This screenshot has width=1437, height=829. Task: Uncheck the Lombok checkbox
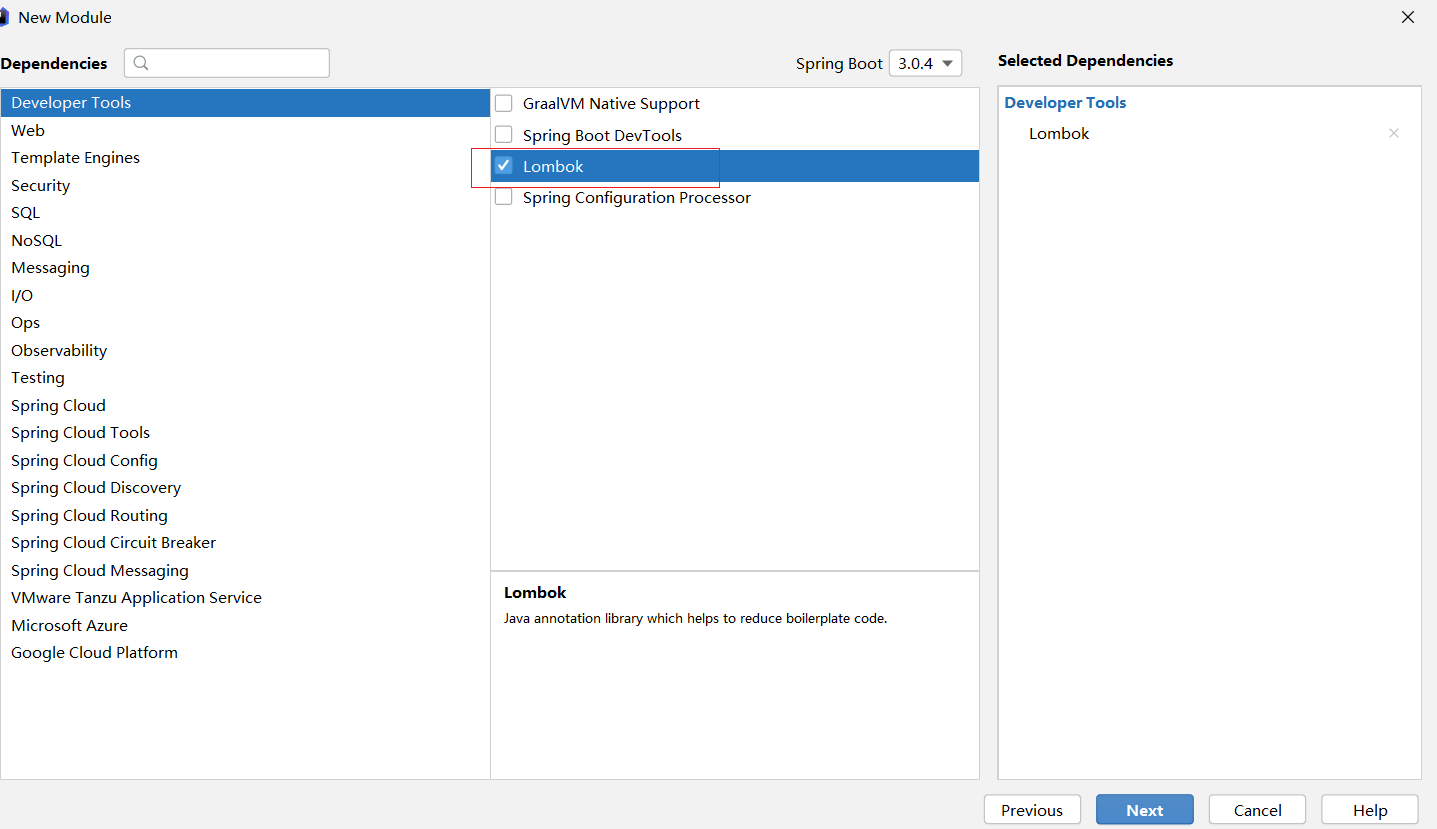[x=504, y=166]
